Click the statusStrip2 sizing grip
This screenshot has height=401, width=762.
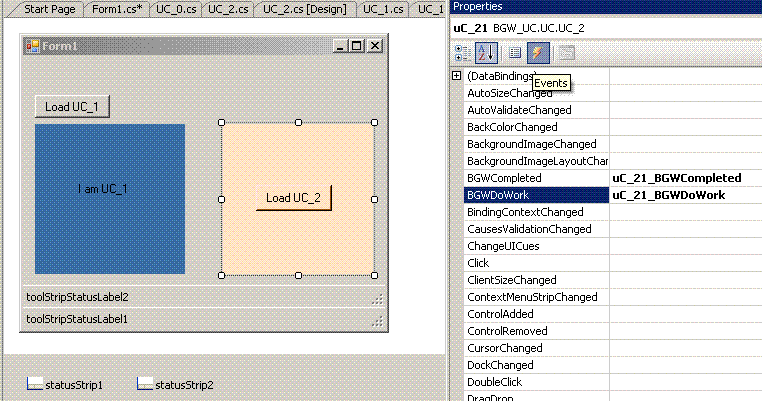[x=377, y=299]
